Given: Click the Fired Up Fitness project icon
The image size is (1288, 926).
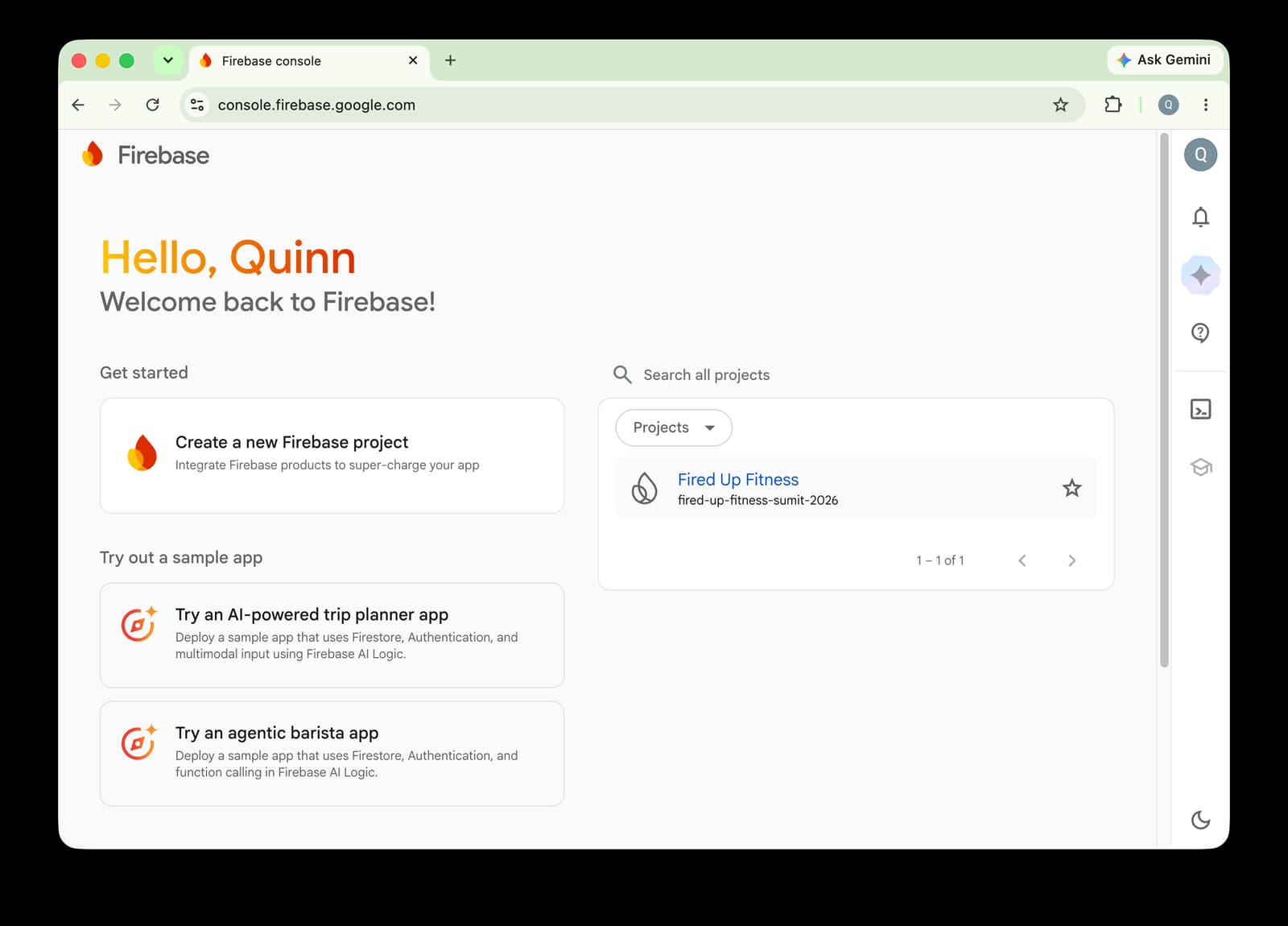Looking at the screenshot, I should click(x=644, y=488).
